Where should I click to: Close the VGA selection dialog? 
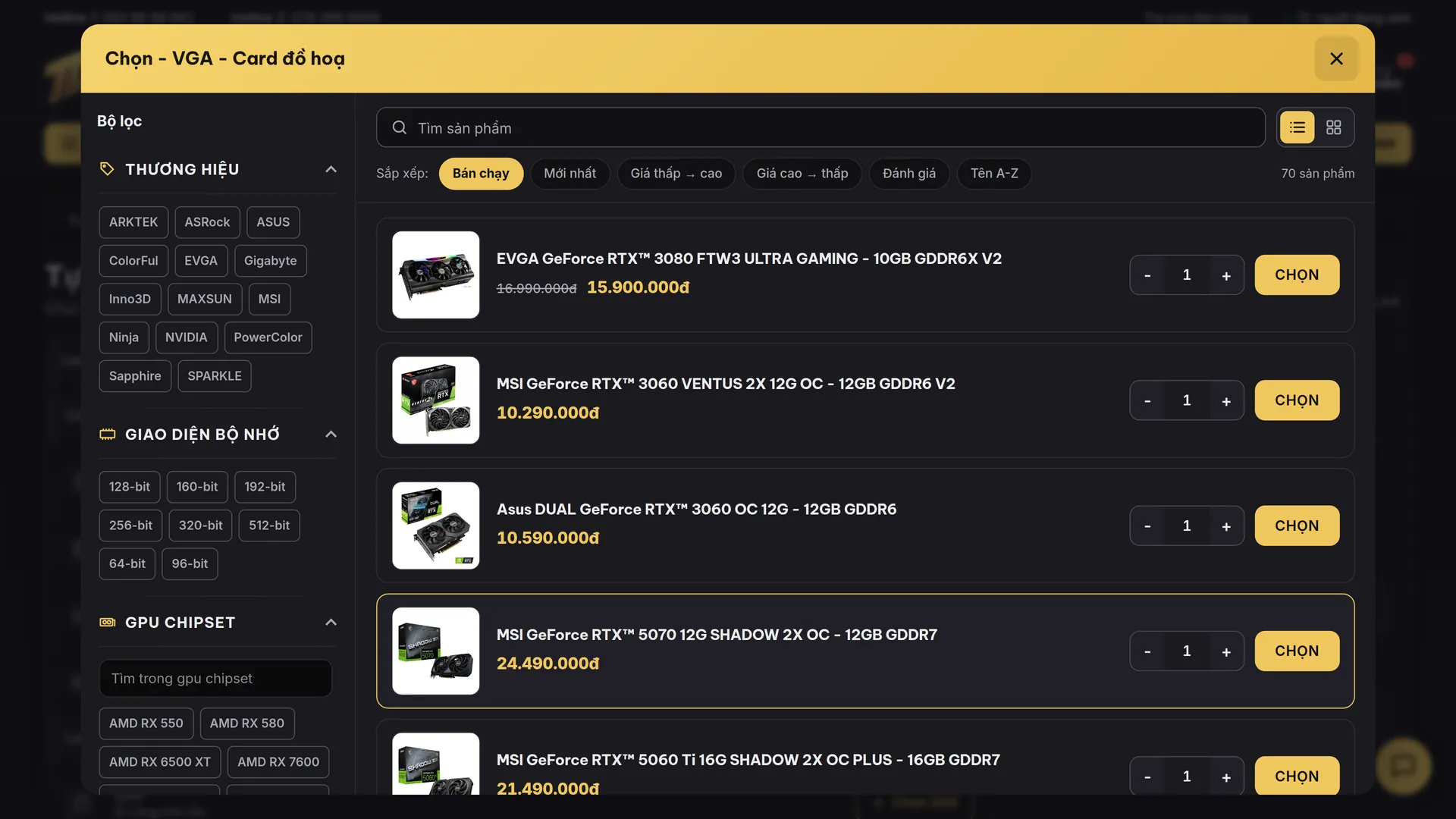point(1336,58)
